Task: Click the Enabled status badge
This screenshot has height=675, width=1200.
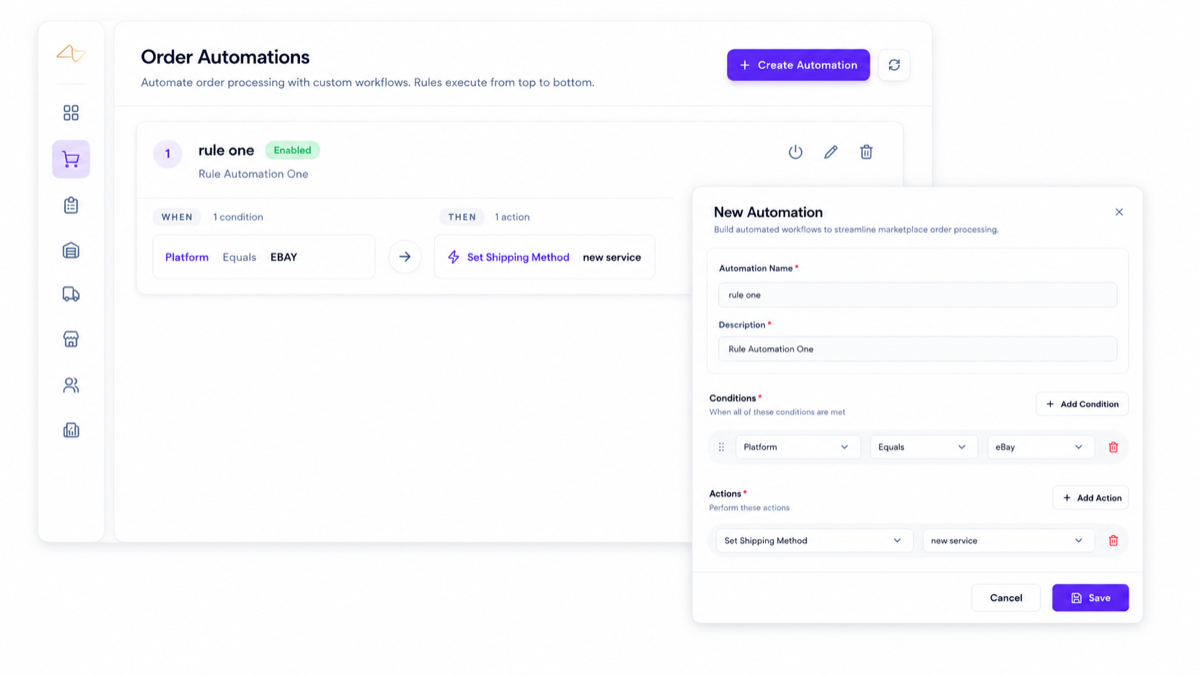Action: pyautogui.click(x=292, y=150)
